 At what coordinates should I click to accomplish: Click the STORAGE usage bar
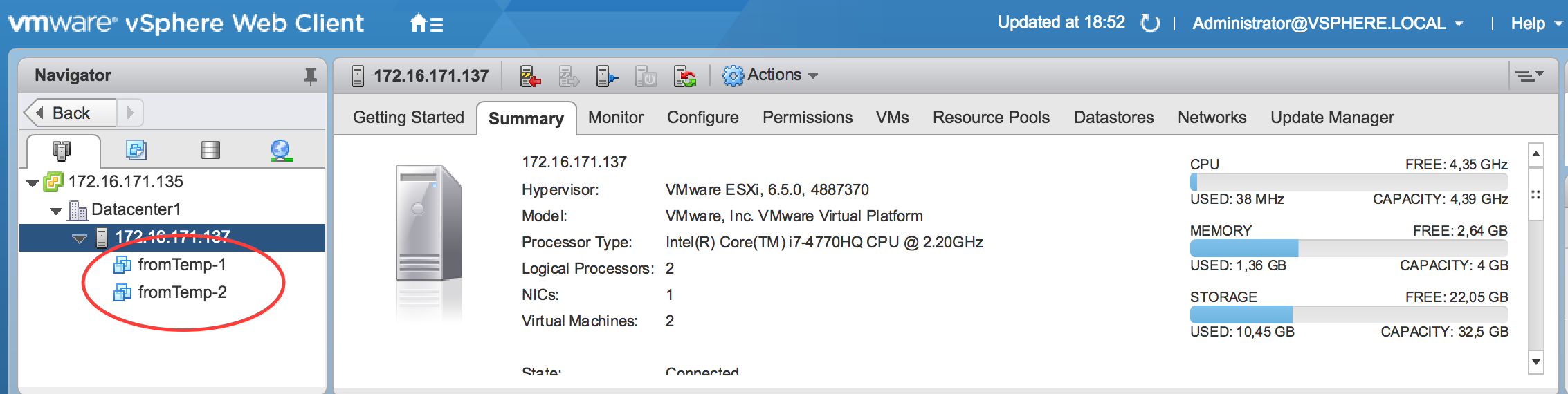(x=1349, y=315)
